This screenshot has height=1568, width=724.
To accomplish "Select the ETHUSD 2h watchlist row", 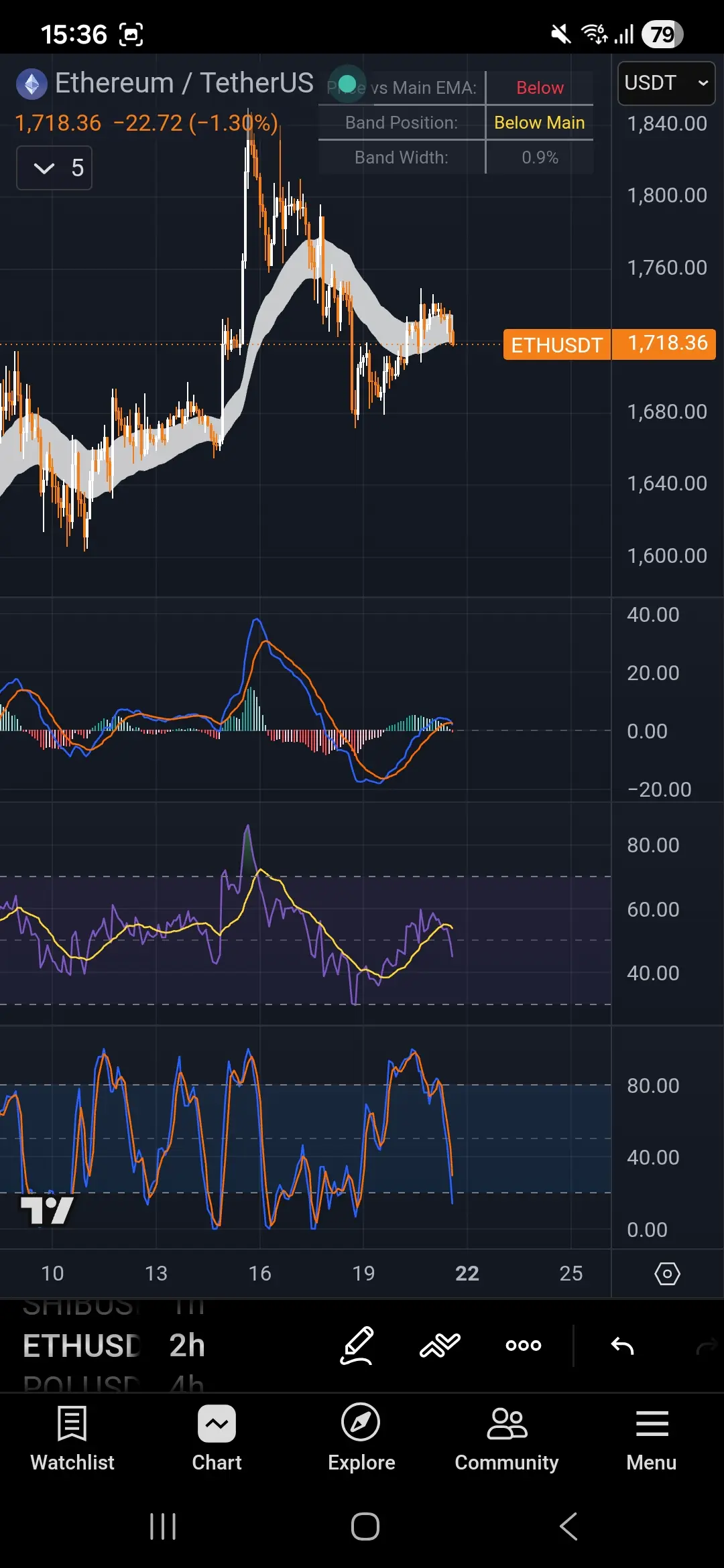I will [x=114, y=1346].
